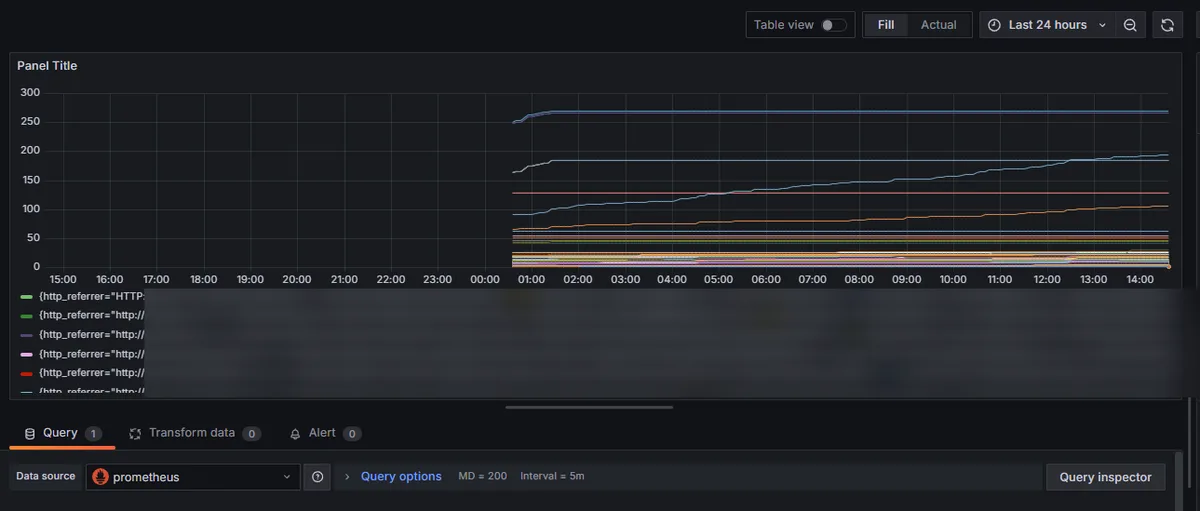Screen dimensions: 1200x511
Task: Expand the Query options section
Action: (400, 476)
